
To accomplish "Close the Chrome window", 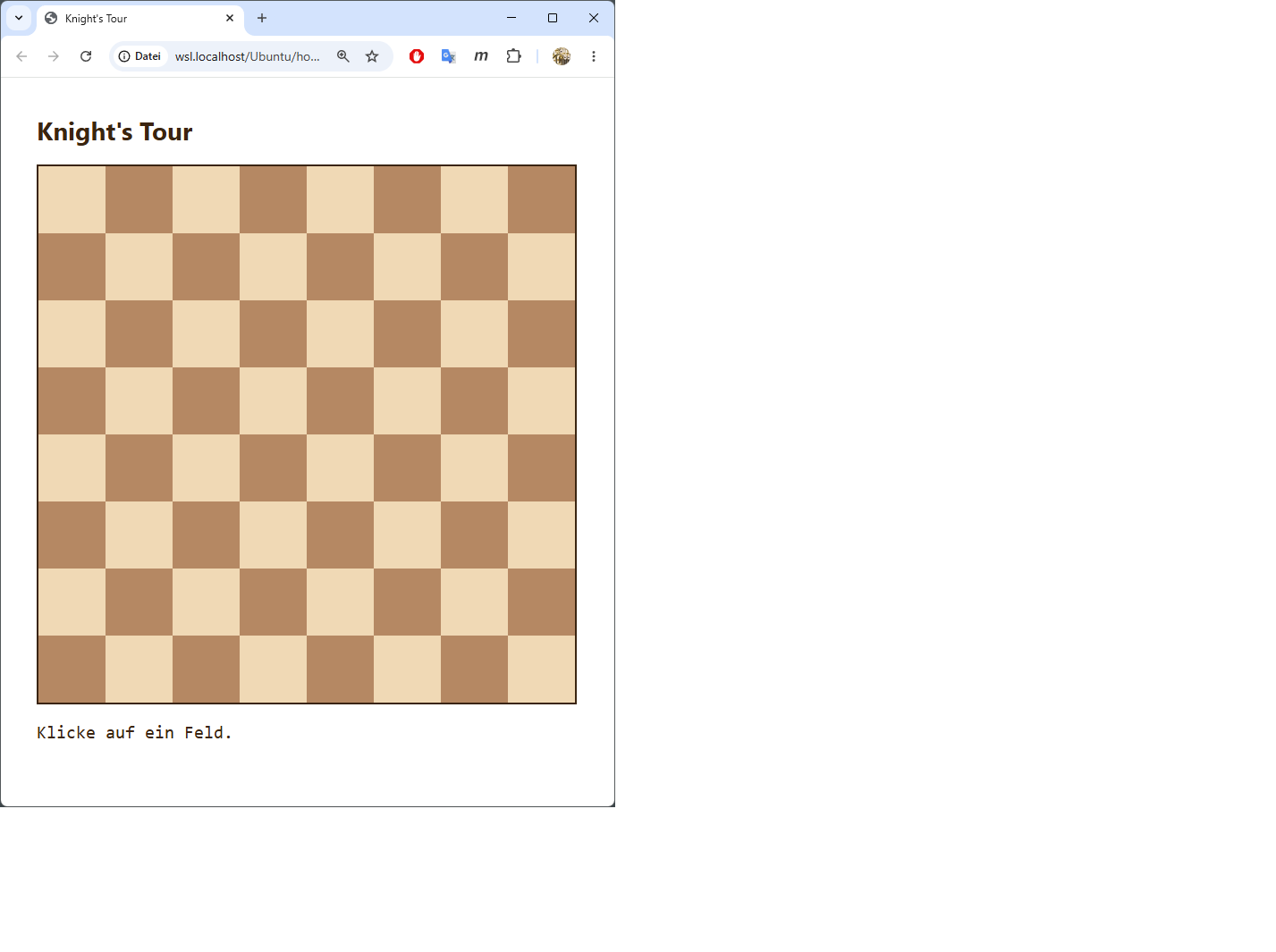I will (x=594, y=18).
